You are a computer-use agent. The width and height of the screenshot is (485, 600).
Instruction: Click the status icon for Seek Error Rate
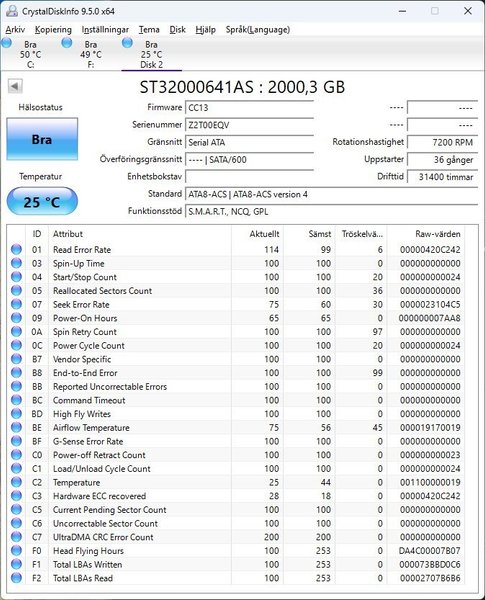(16, 304)
